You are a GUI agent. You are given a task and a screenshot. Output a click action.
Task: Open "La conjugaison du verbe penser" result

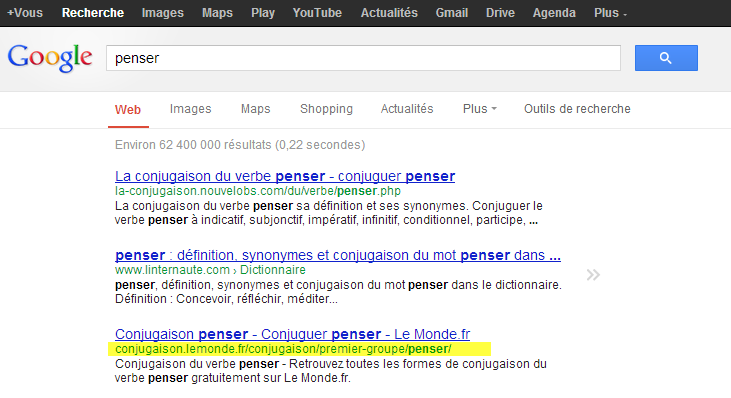click(x=285, y=176)
